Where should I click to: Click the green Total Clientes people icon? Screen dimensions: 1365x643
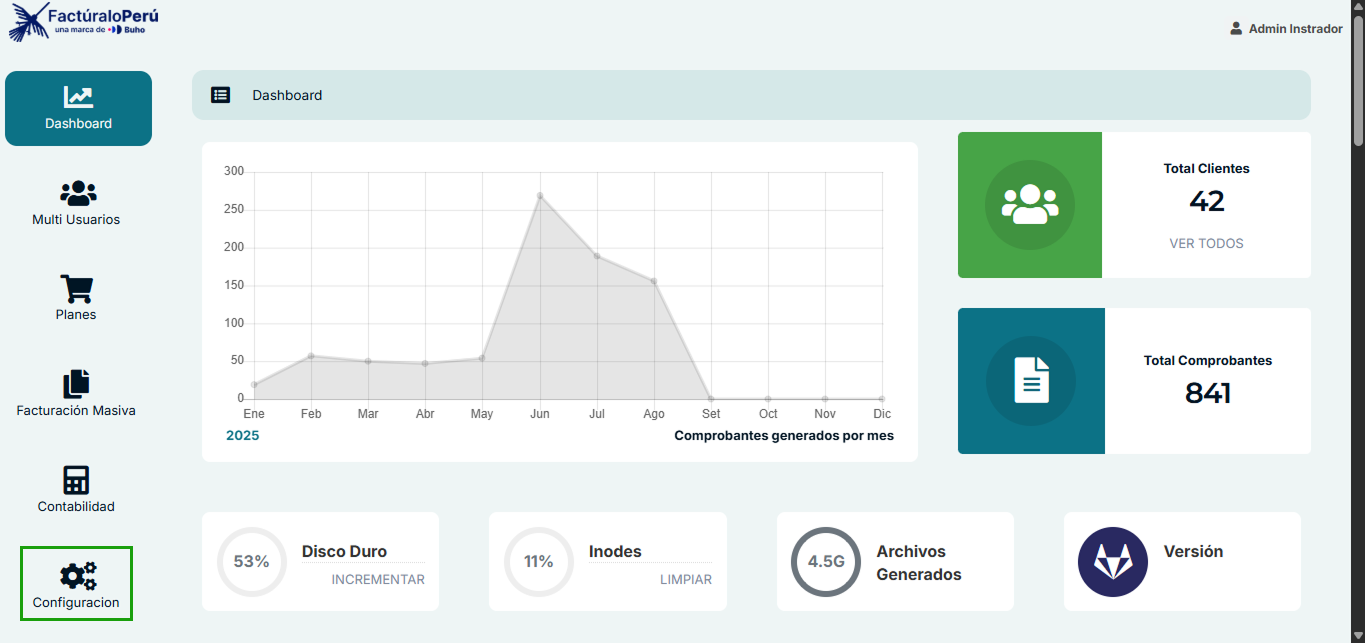pos(1029,205)
